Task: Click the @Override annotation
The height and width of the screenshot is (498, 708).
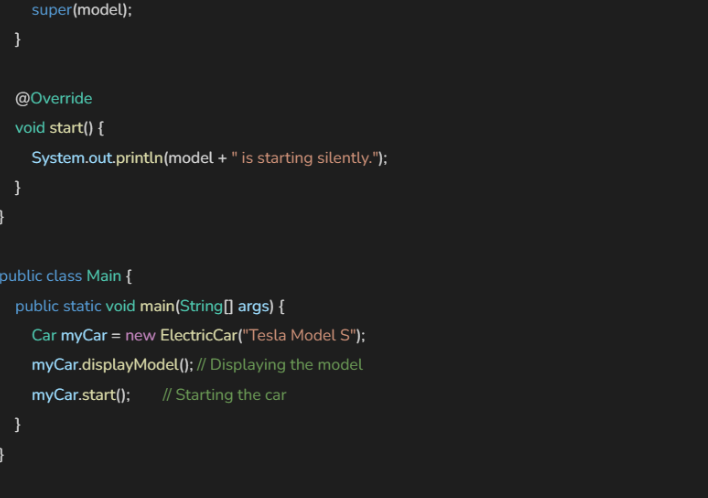Action: point(53,98)
